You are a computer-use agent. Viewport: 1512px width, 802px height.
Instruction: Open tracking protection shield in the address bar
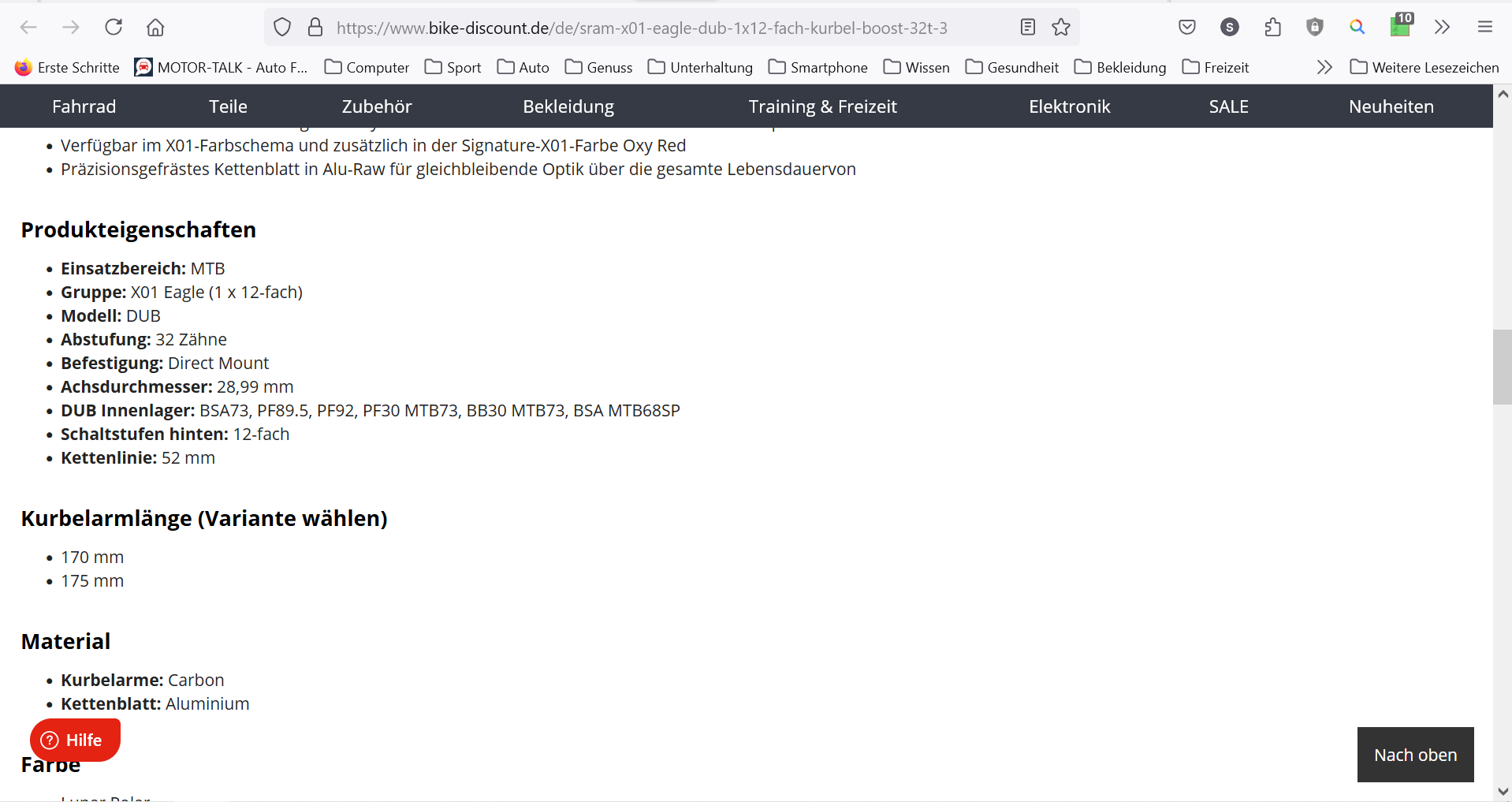pos(282,28)
